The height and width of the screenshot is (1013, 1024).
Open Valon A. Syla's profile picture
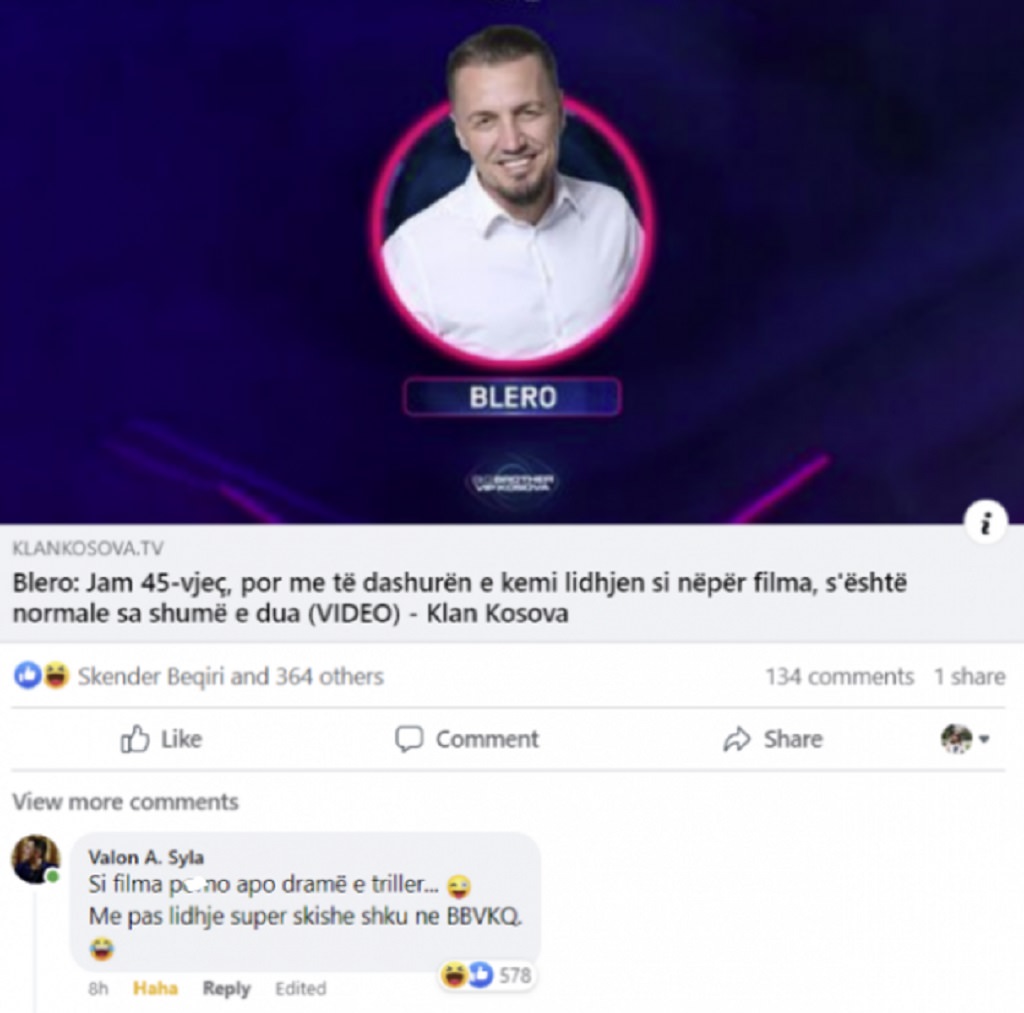(36, 858)
